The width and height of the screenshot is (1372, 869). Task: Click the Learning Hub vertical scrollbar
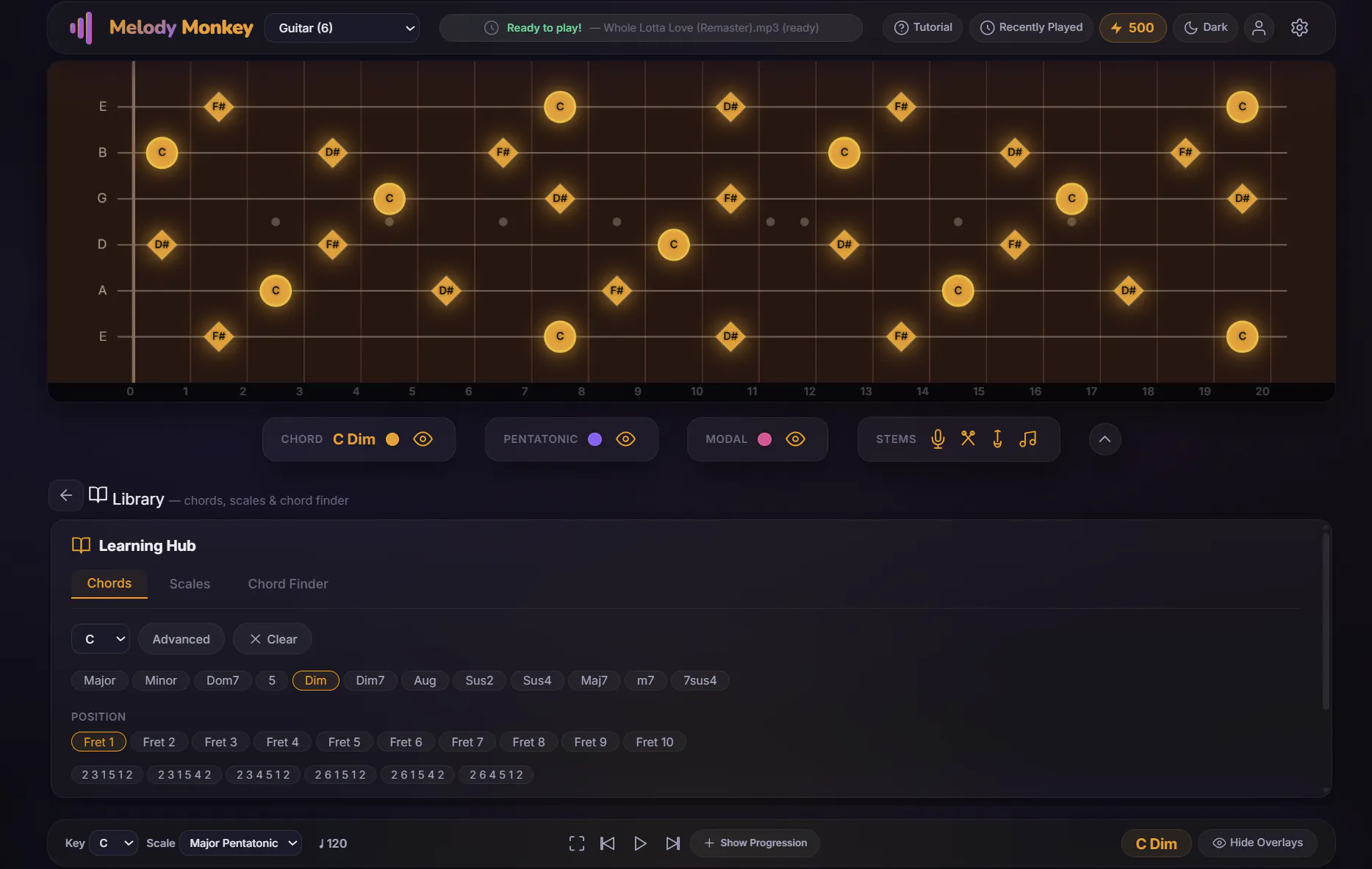pyautogui.click(x=1326, y=621)
